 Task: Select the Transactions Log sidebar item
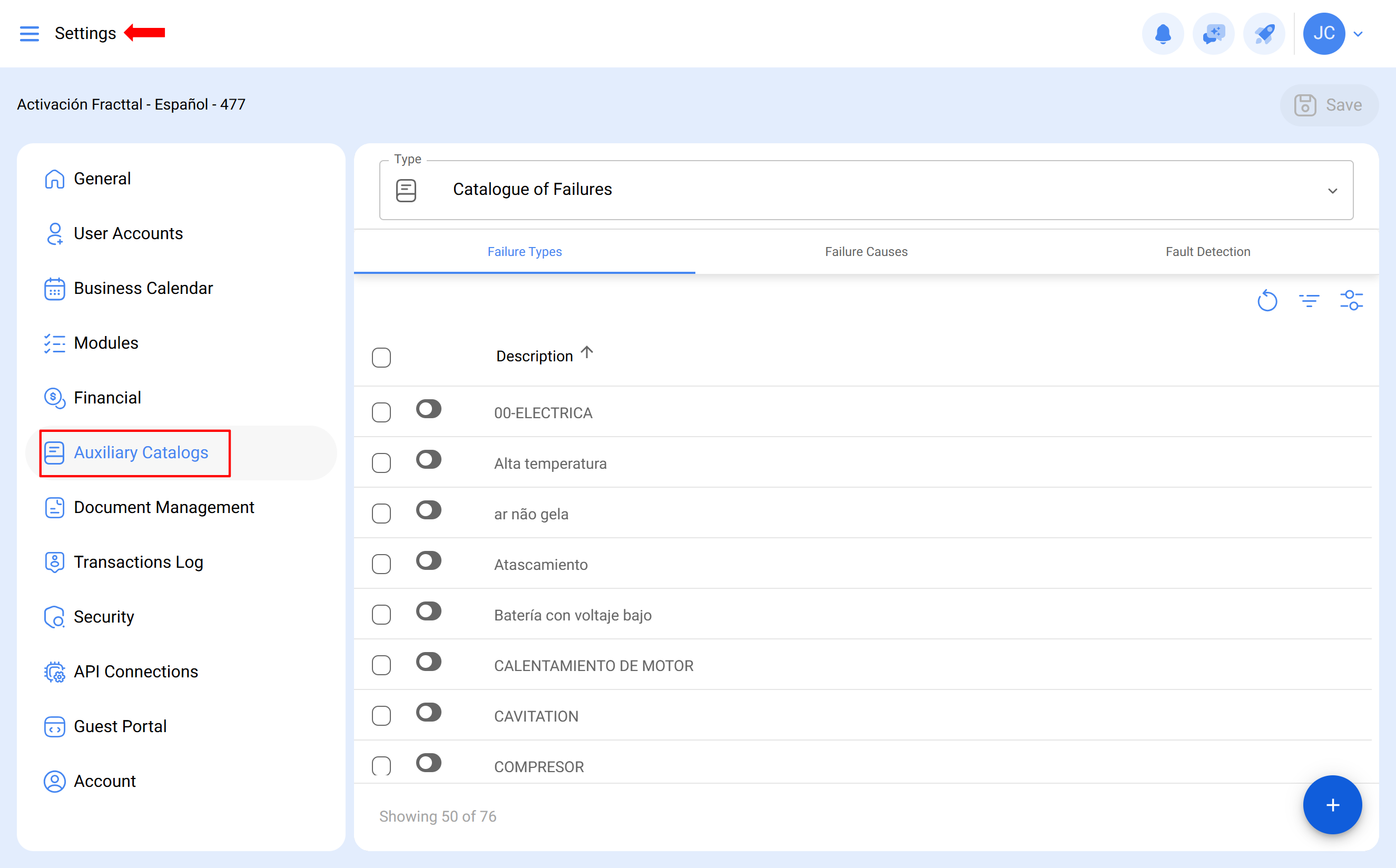(x=139, y=562)
